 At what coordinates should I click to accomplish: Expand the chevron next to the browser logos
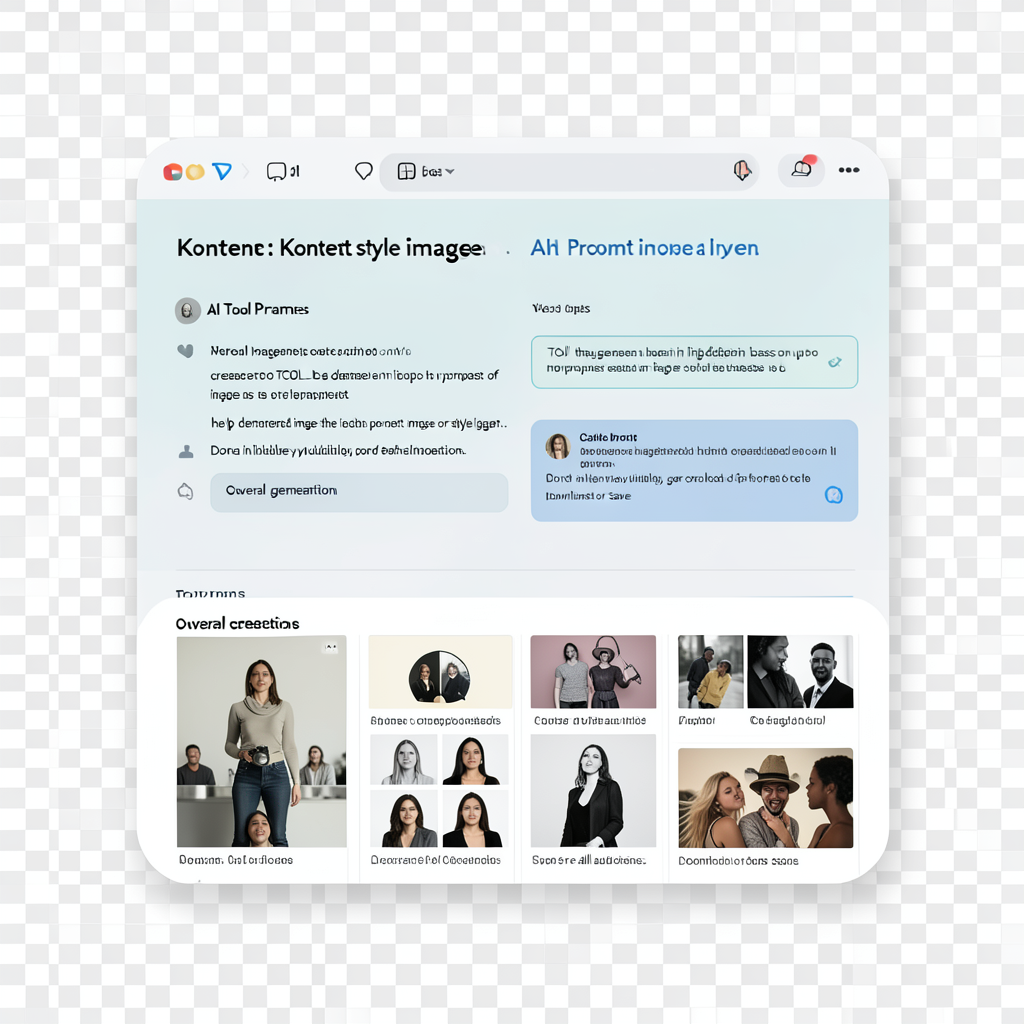[x=245, y=170]
